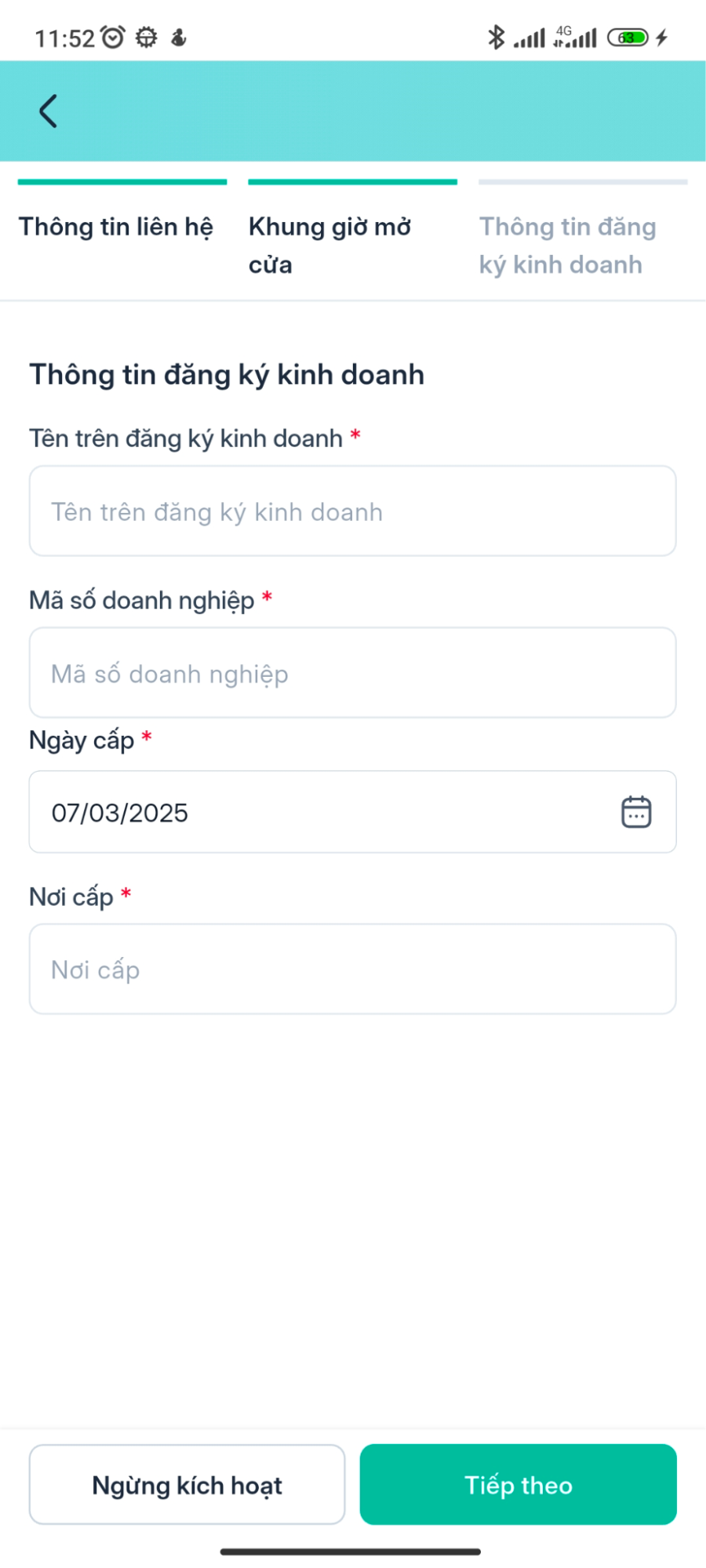Tap the home gesture bar at bottom
This screenshot has height=1568, width=706.
tap(351, 1552)
